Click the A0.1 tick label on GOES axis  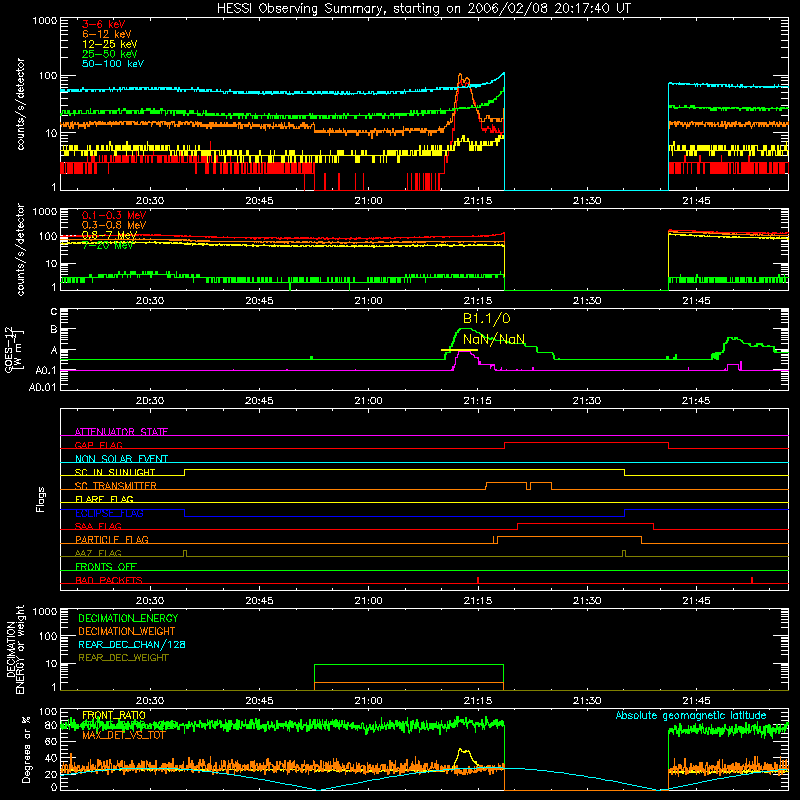click(45, 371)
